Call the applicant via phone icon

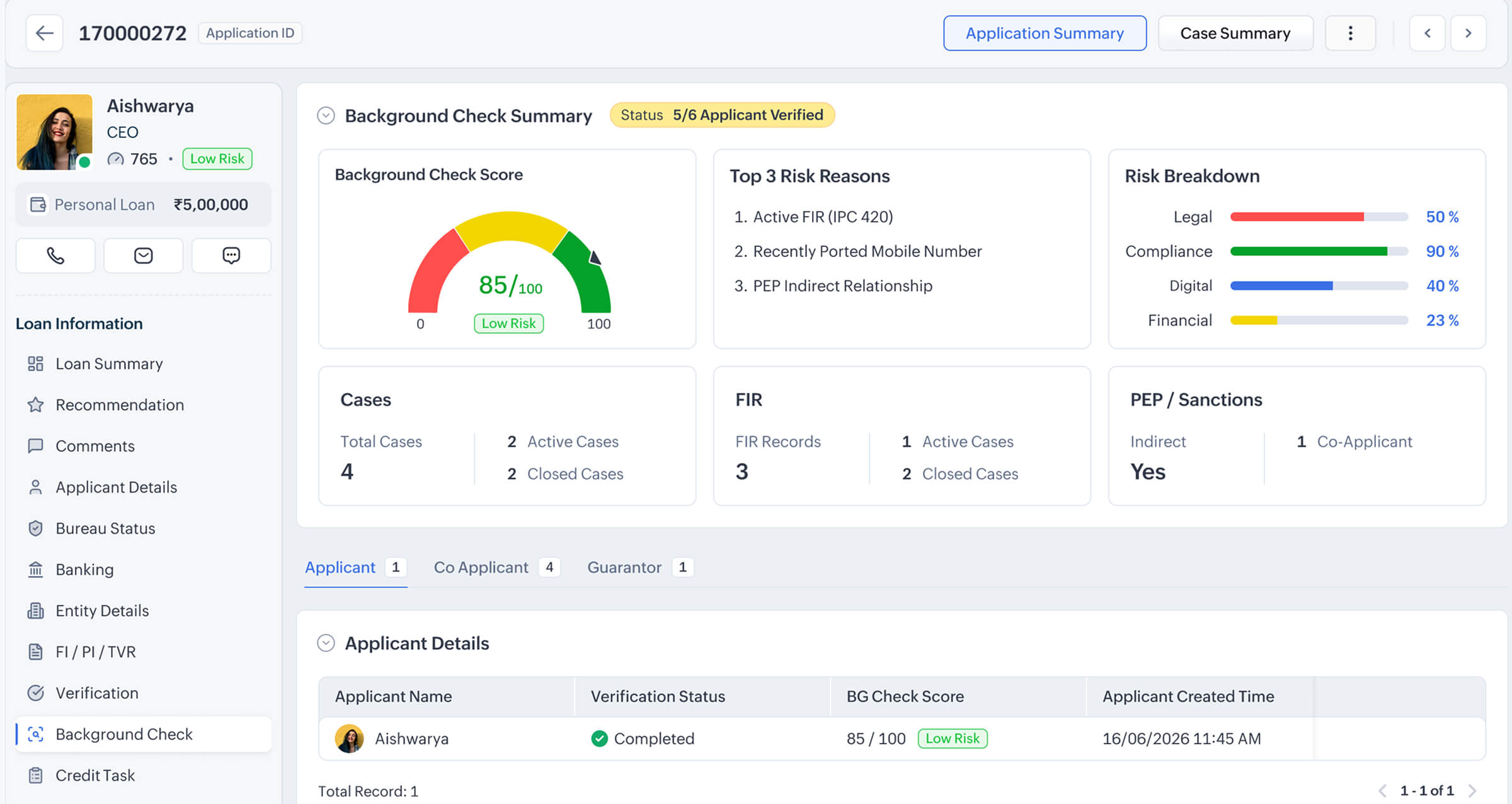[55, 255]
